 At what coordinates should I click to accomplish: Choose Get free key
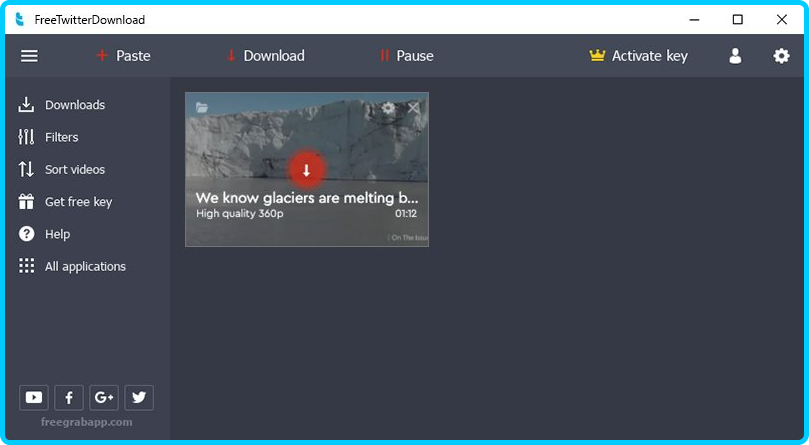click(65, 202)
